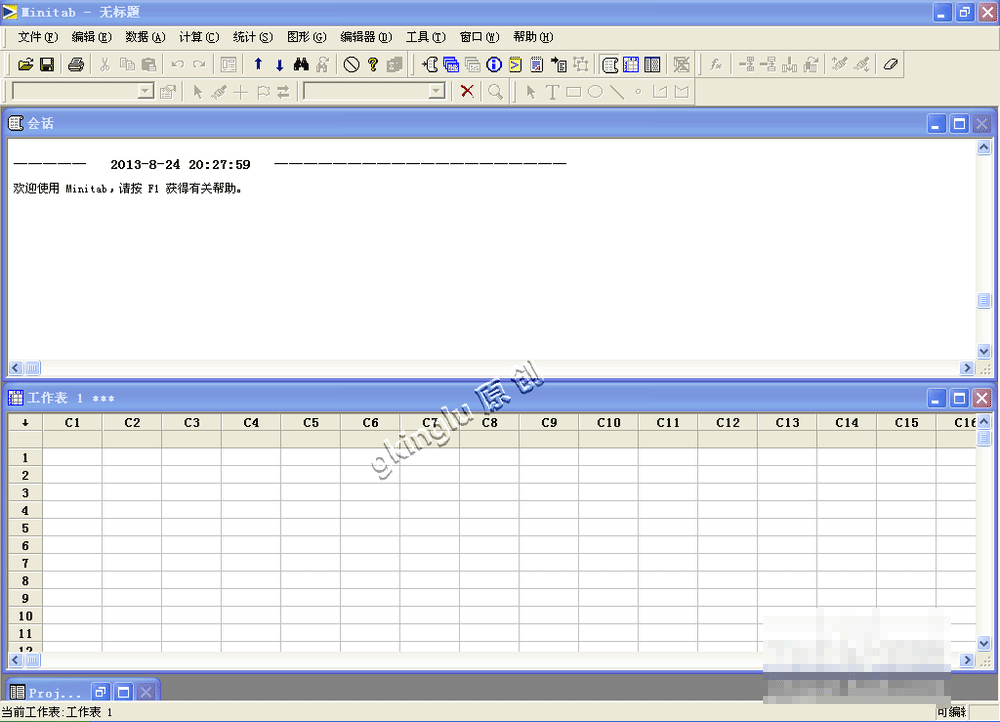Open the 统计(S) menu
This screenshot has height=722, width=1000.
pyautogui.click(x=253, y=37)
